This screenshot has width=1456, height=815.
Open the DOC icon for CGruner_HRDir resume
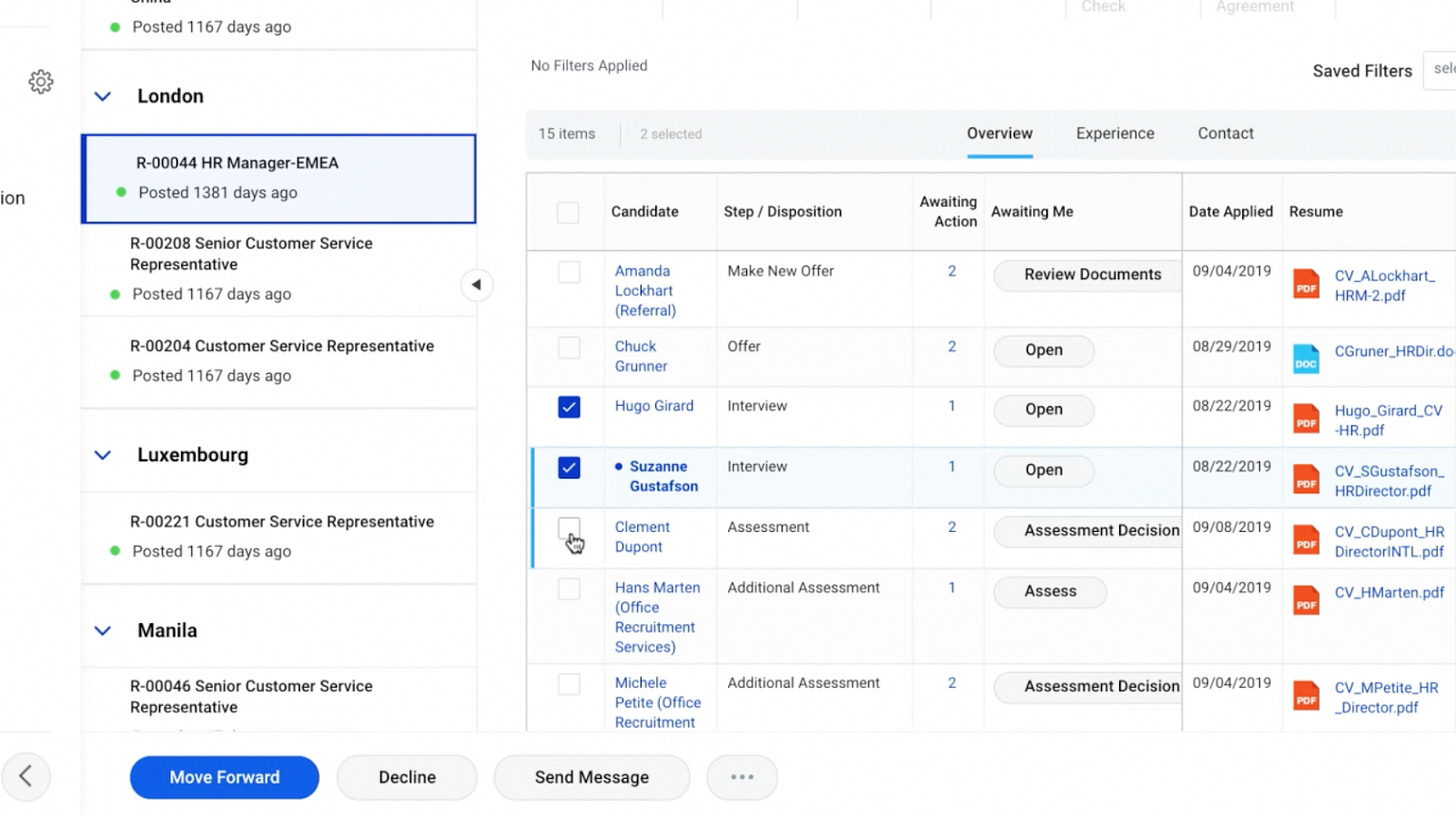tap(1306, 359)
